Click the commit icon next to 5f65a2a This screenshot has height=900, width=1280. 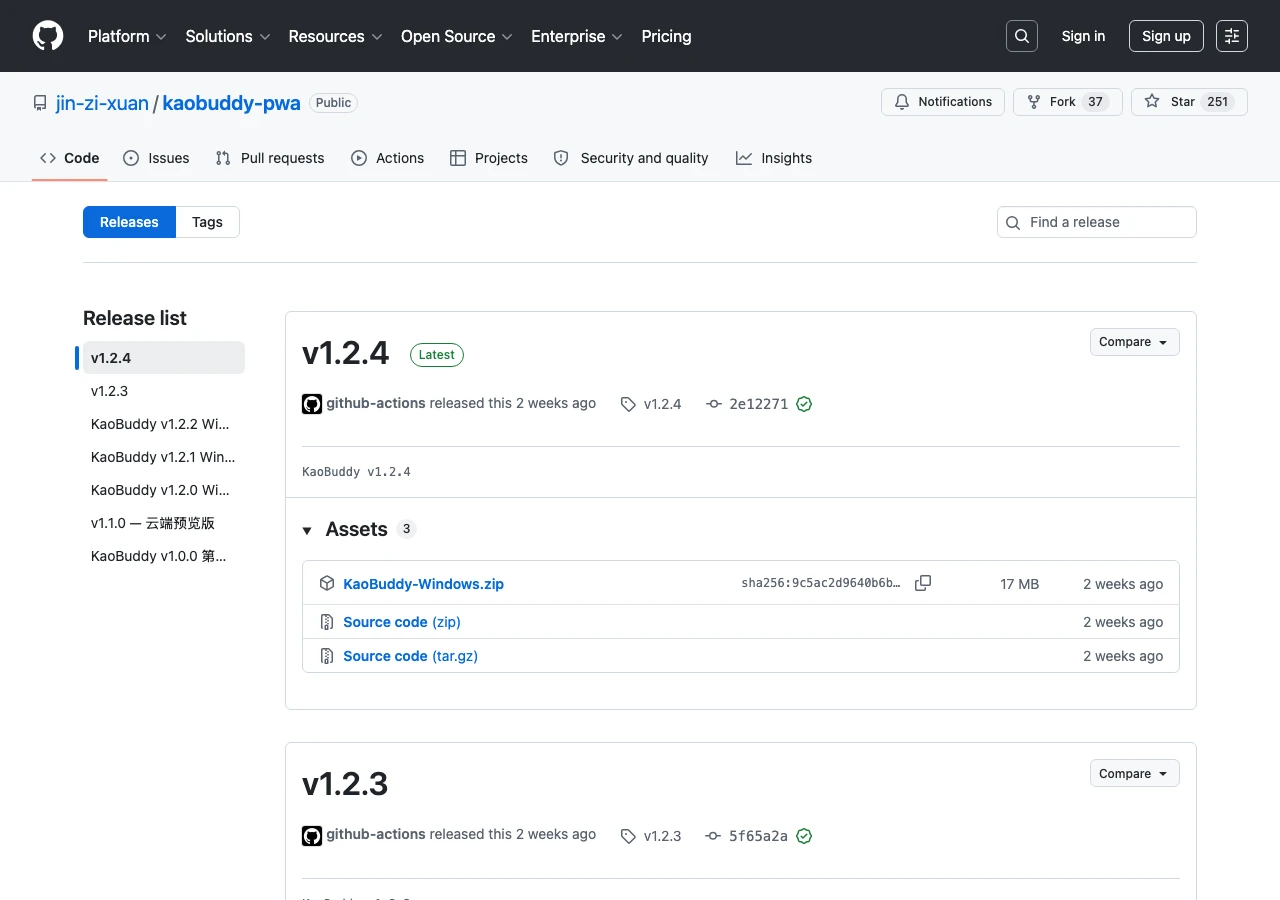(713, 836)
